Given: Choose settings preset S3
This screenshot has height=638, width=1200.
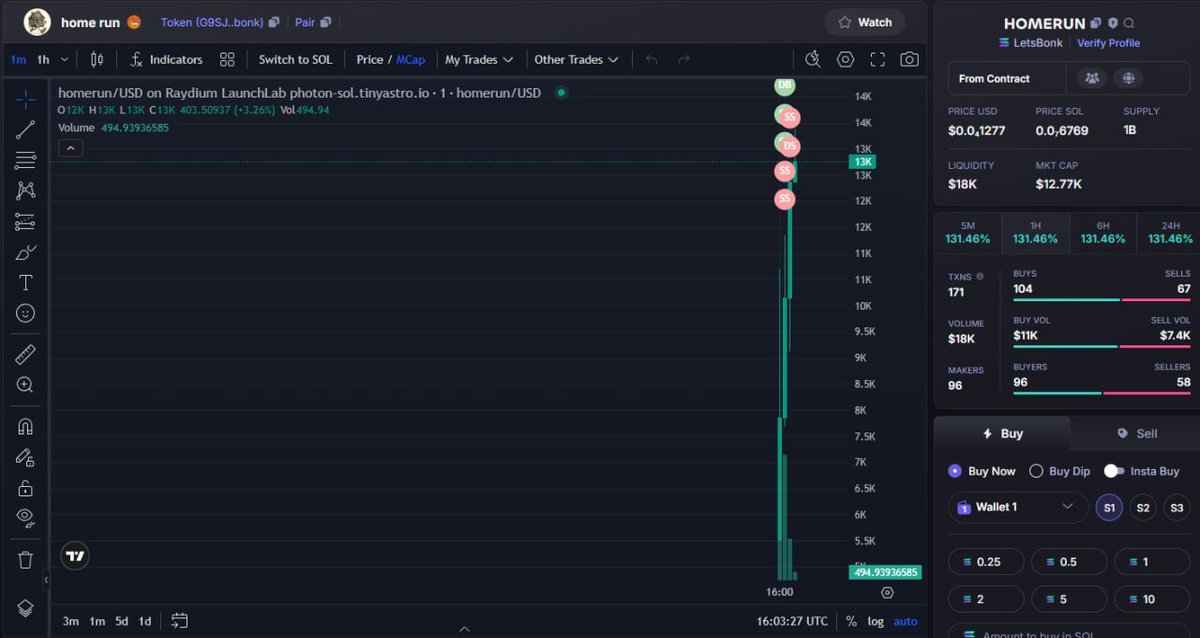Looking at the screenshot, I should pos(1177,508).
